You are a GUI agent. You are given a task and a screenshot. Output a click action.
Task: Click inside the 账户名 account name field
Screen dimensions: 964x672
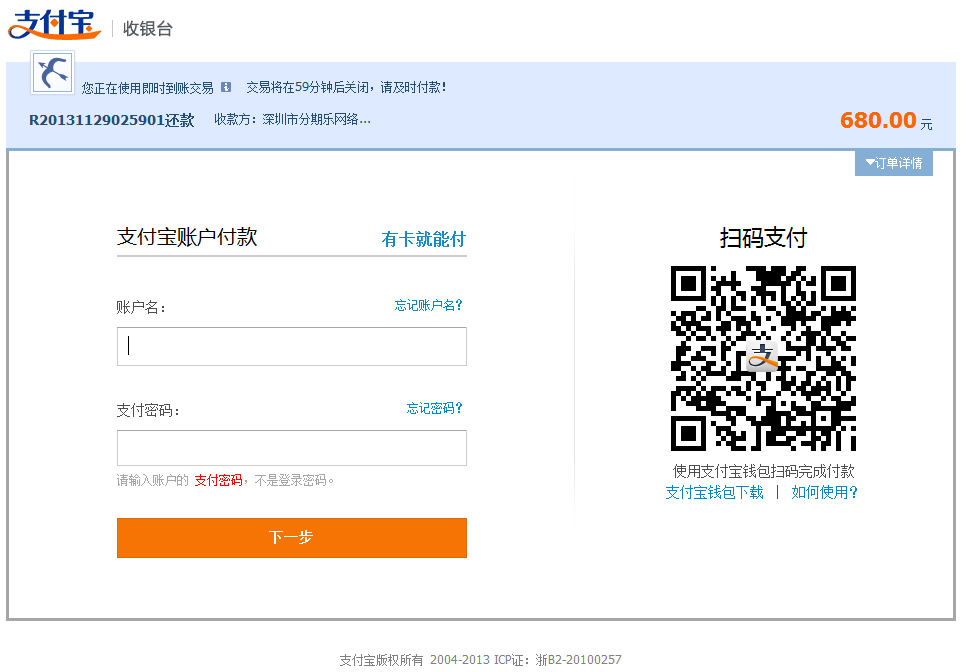click(290, 346)
